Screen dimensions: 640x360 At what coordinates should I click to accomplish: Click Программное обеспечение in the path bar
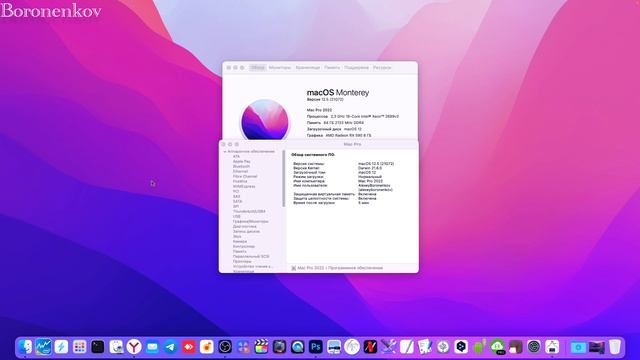point(356,268)
